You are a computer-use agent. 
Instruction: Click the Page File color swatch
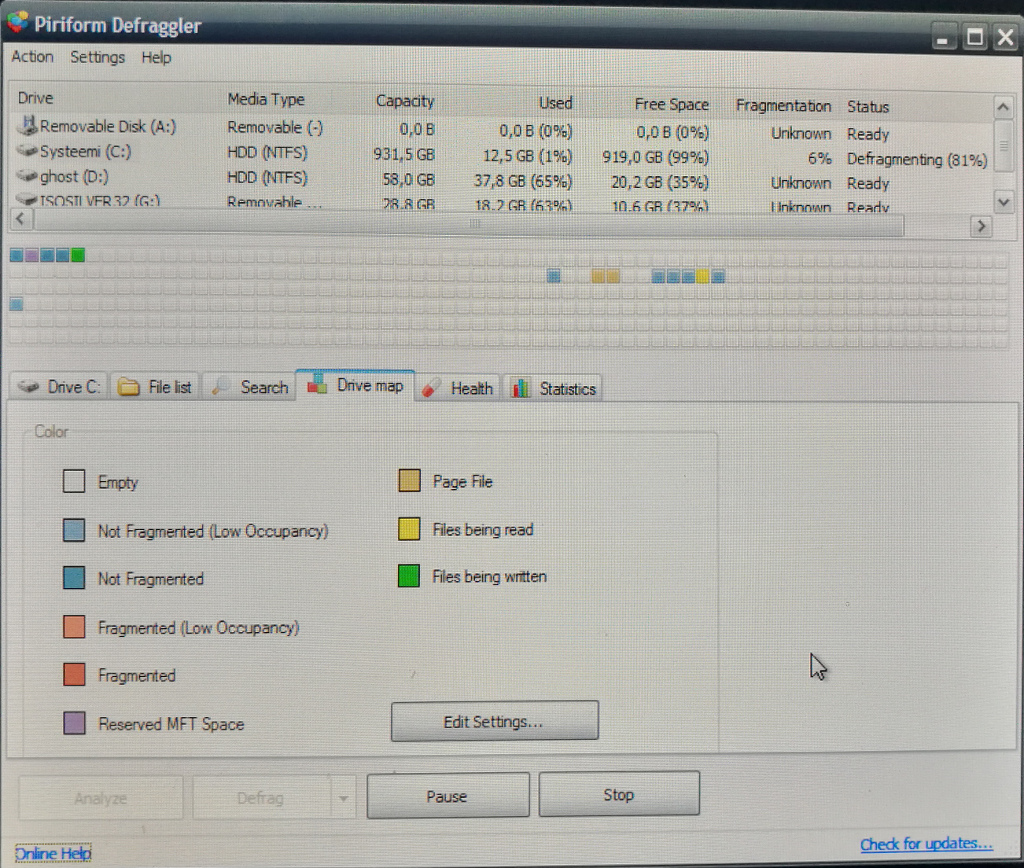point(409,480)
